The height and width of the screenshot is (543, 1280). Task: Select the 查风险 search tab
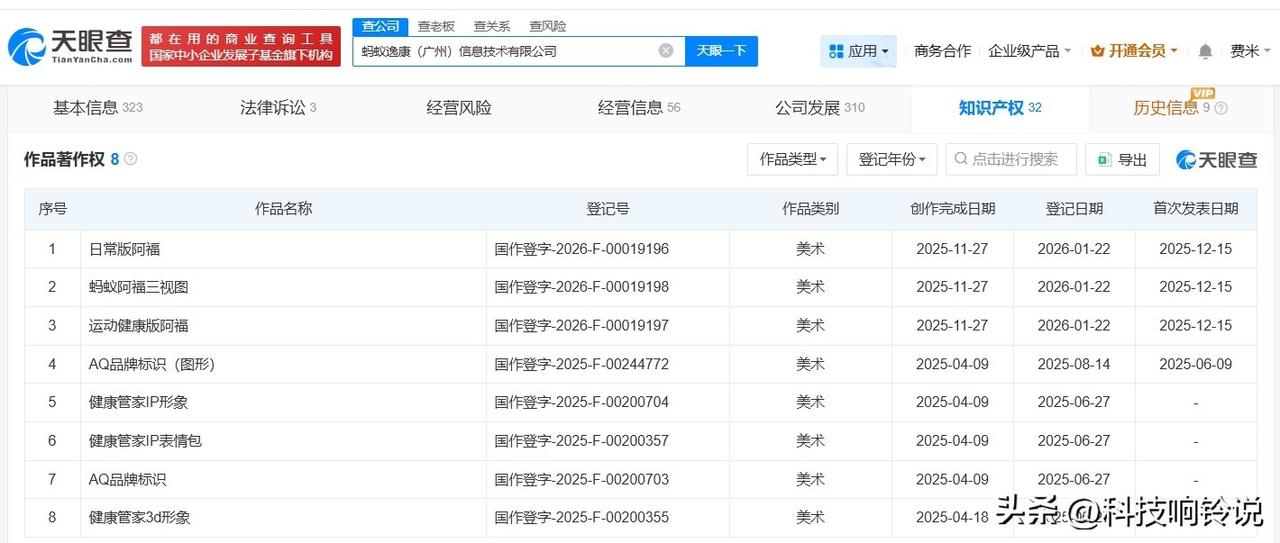(548, 26)
